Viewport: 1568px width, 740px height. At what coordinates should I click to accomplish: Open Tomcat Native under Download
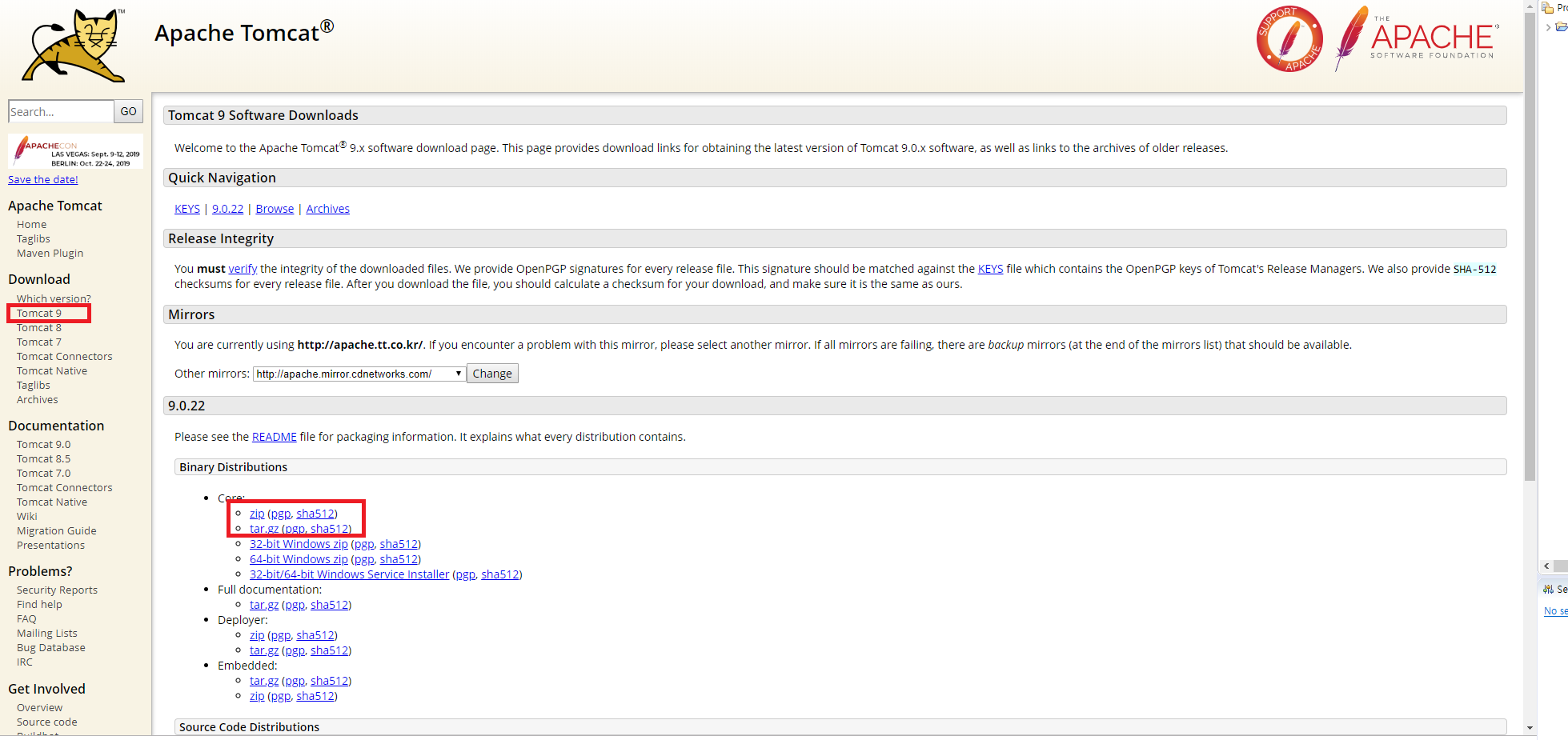coord(52,371)
